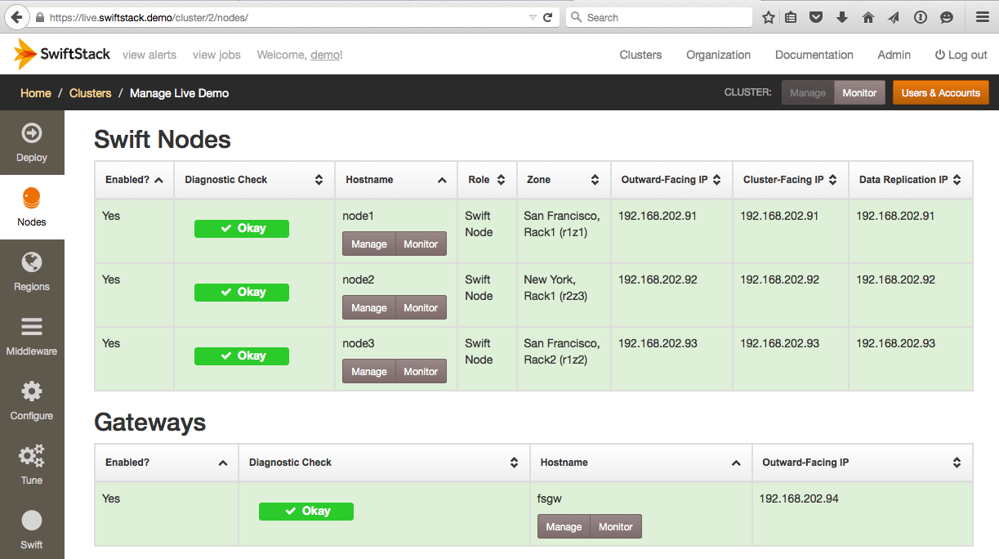Switch cluster view to Manage

click(807, 92)
